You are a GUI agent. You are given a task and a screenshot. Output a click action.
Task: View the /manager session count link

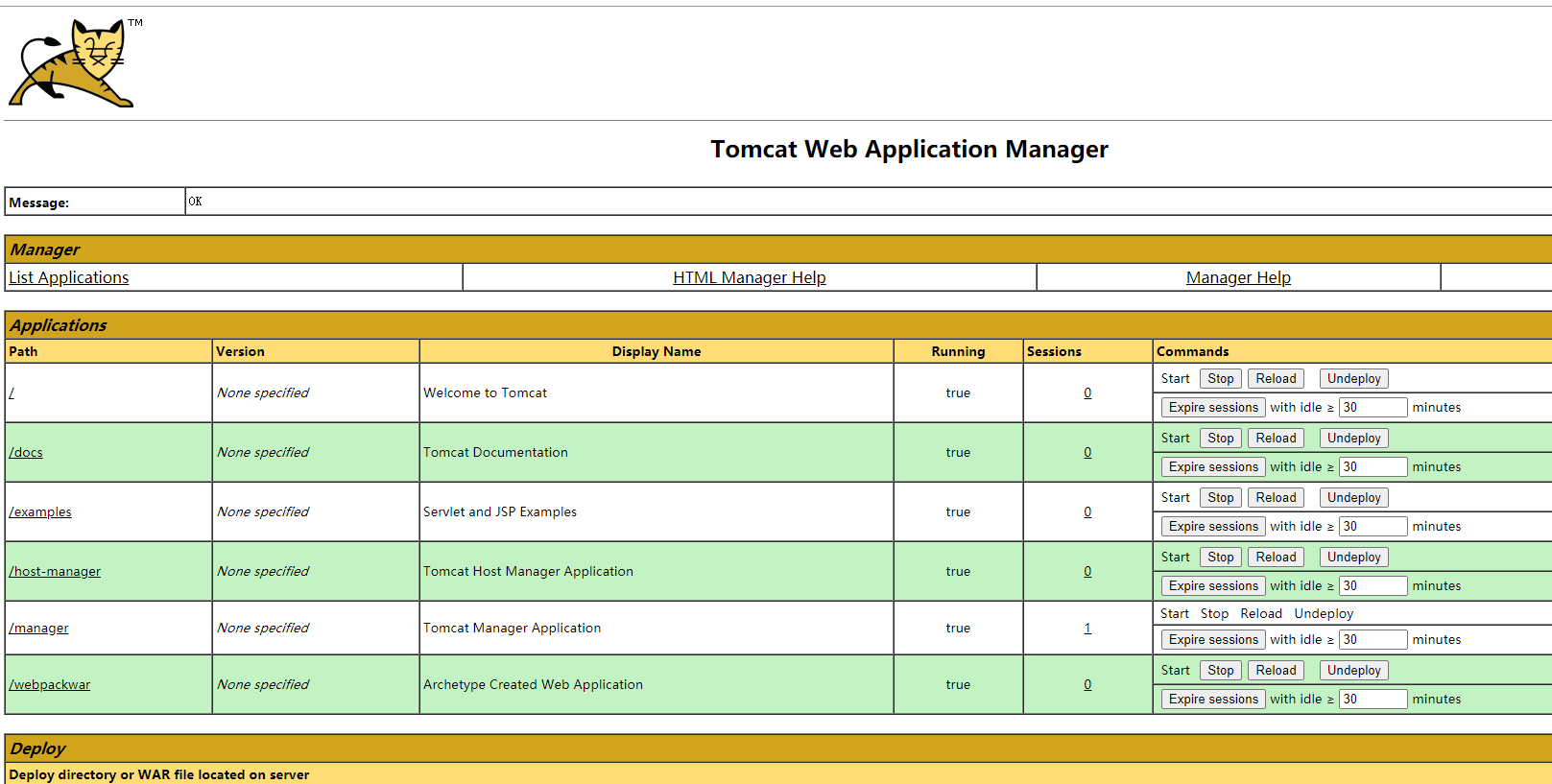1087,629
